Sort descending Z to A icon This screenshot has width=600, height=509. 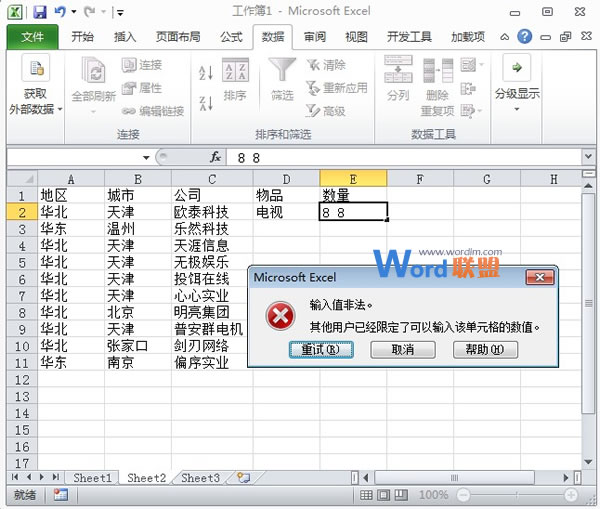[206, 103]
